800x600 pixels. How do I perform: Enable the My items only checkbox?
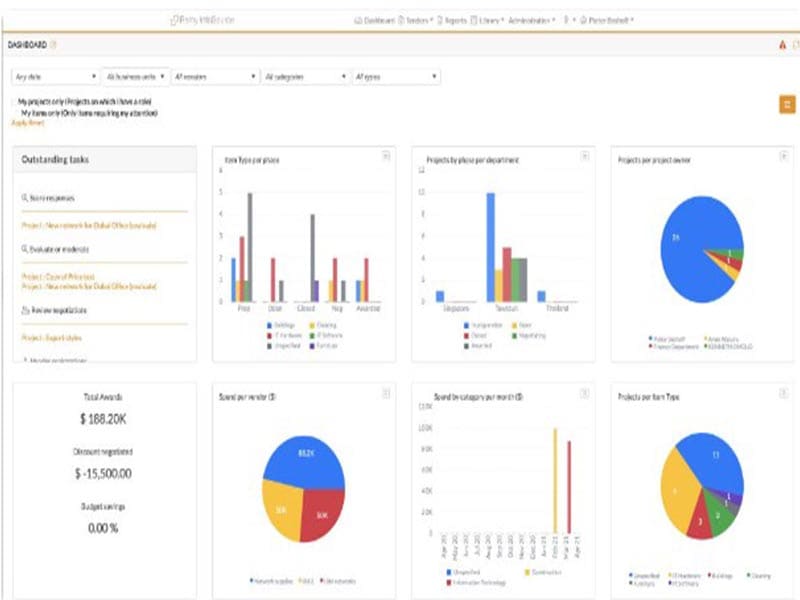pos(14,113)
